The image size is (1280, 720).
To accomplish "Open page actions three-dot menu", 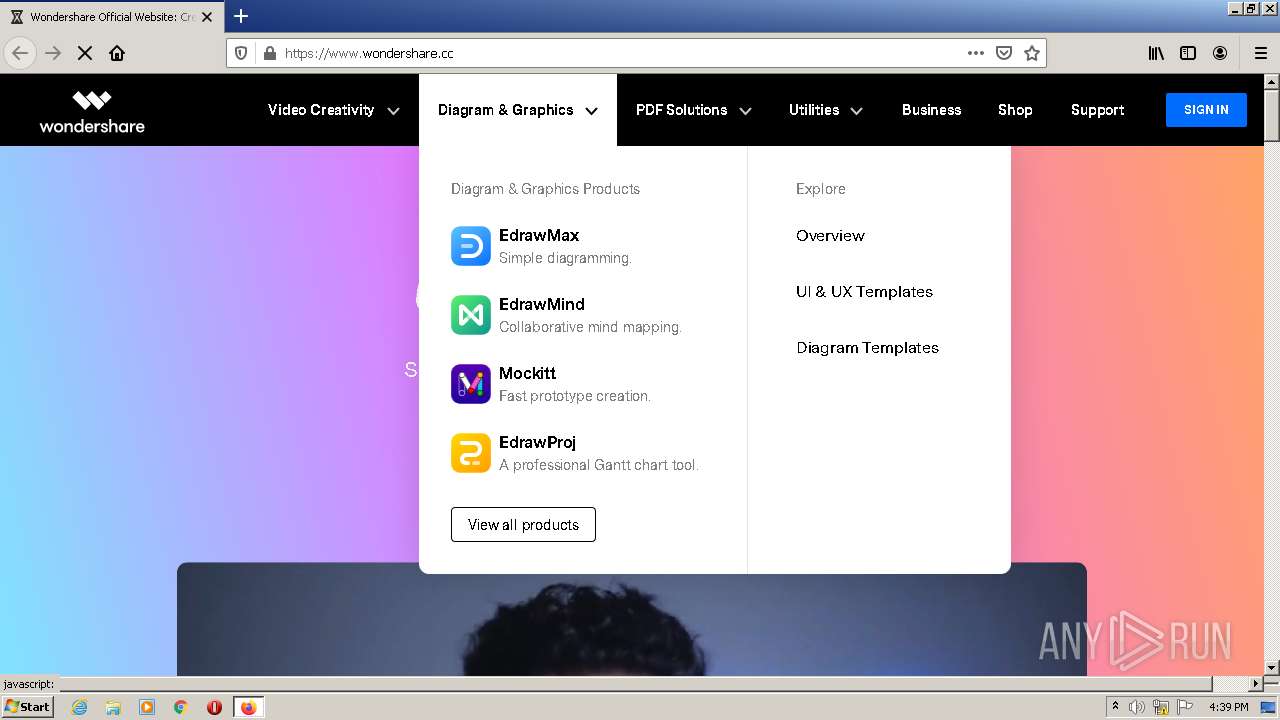I will pyautogui.click(x=976, y=53).
